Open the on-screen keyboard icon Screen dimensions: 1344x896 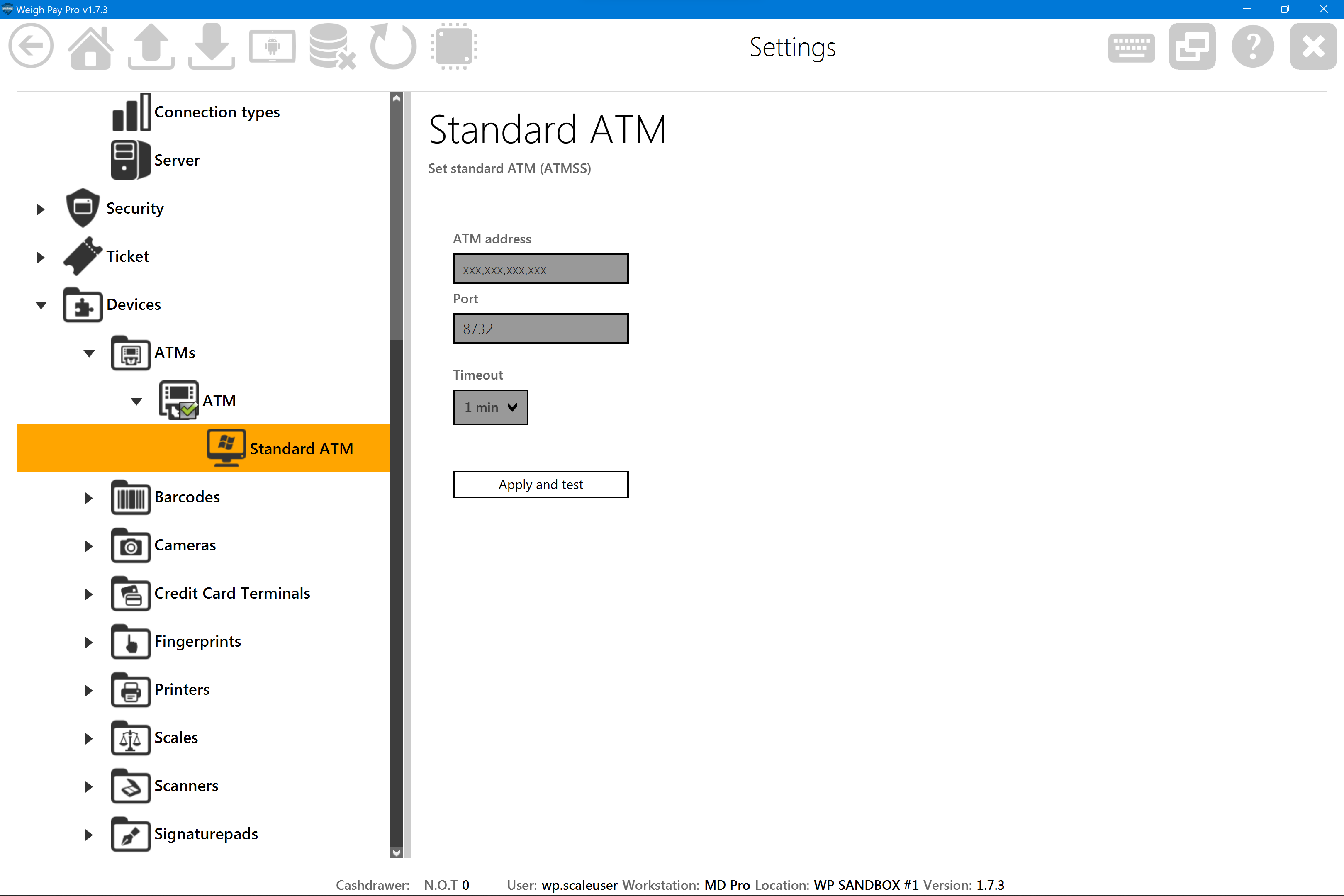click(x=1131, y=47)
